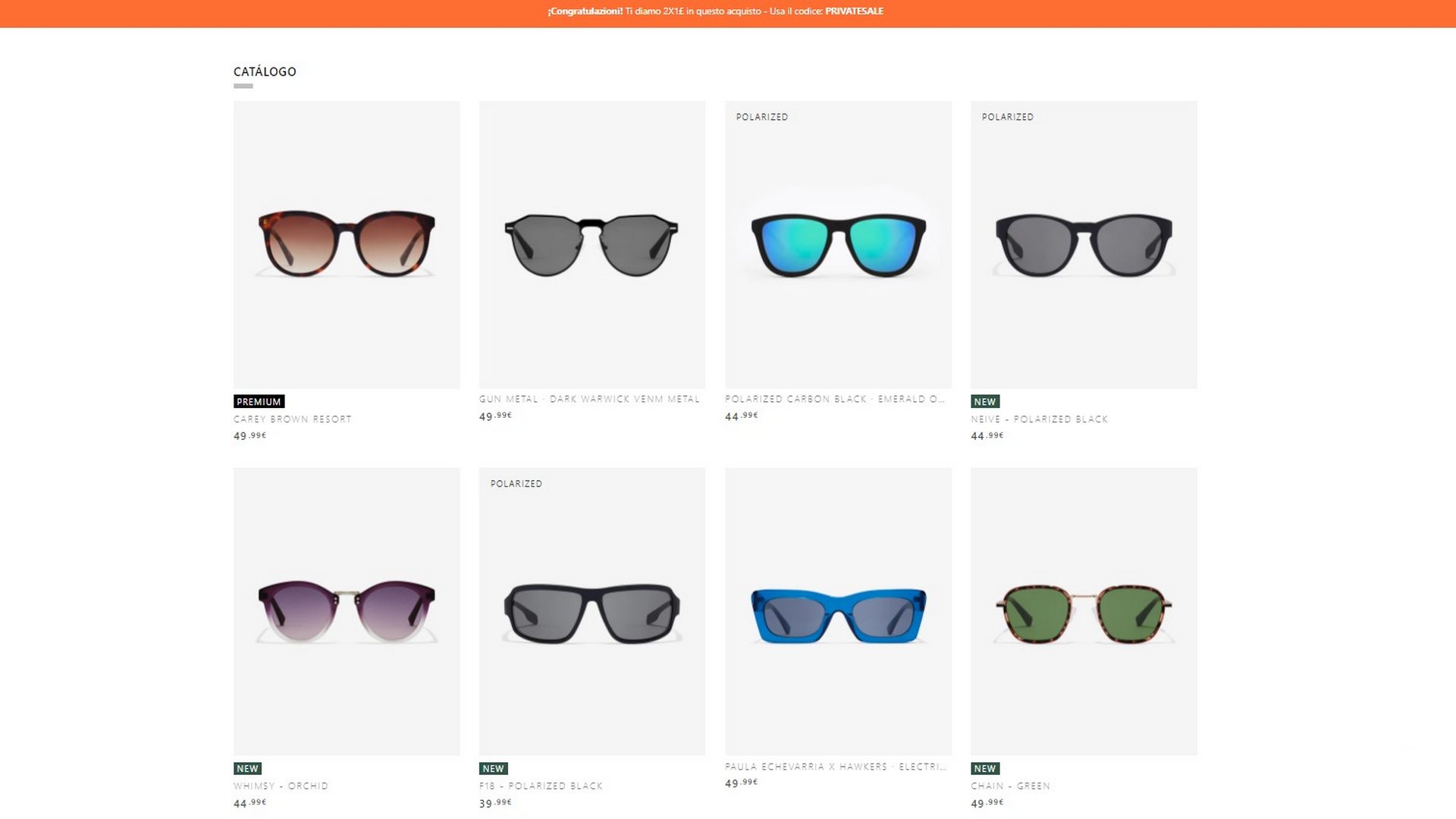
Task: Open the Neive Polarized Black sunglasses image
Action: 1084,244
